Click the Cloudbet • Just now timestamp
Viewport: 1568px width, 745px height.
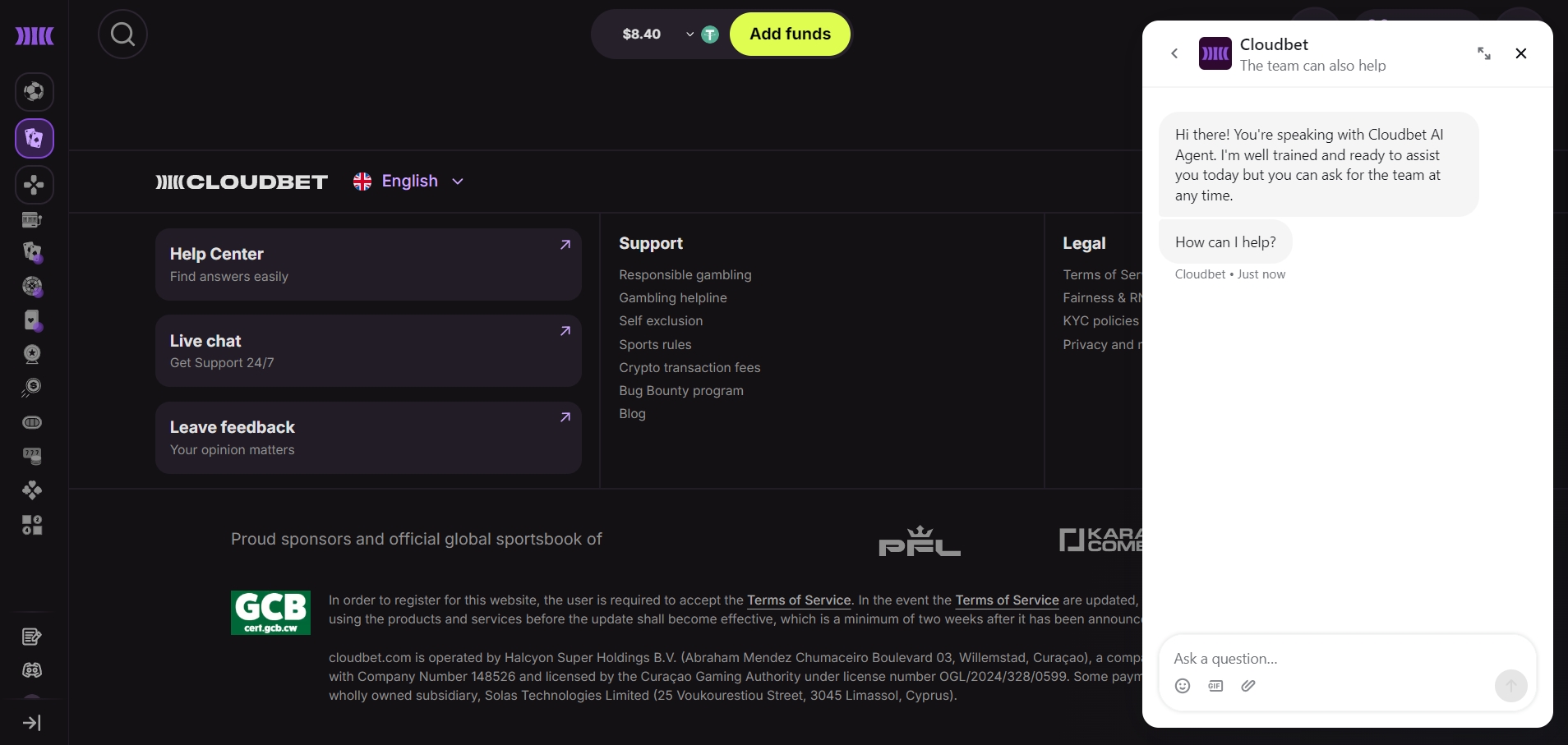1230,274
